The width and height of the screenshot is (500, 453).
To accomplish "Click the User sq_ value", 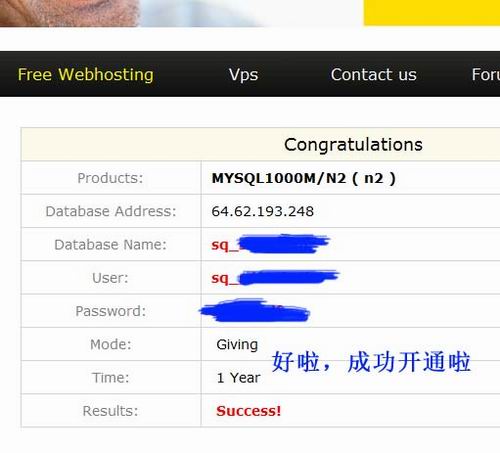I will tap(275, 278).
